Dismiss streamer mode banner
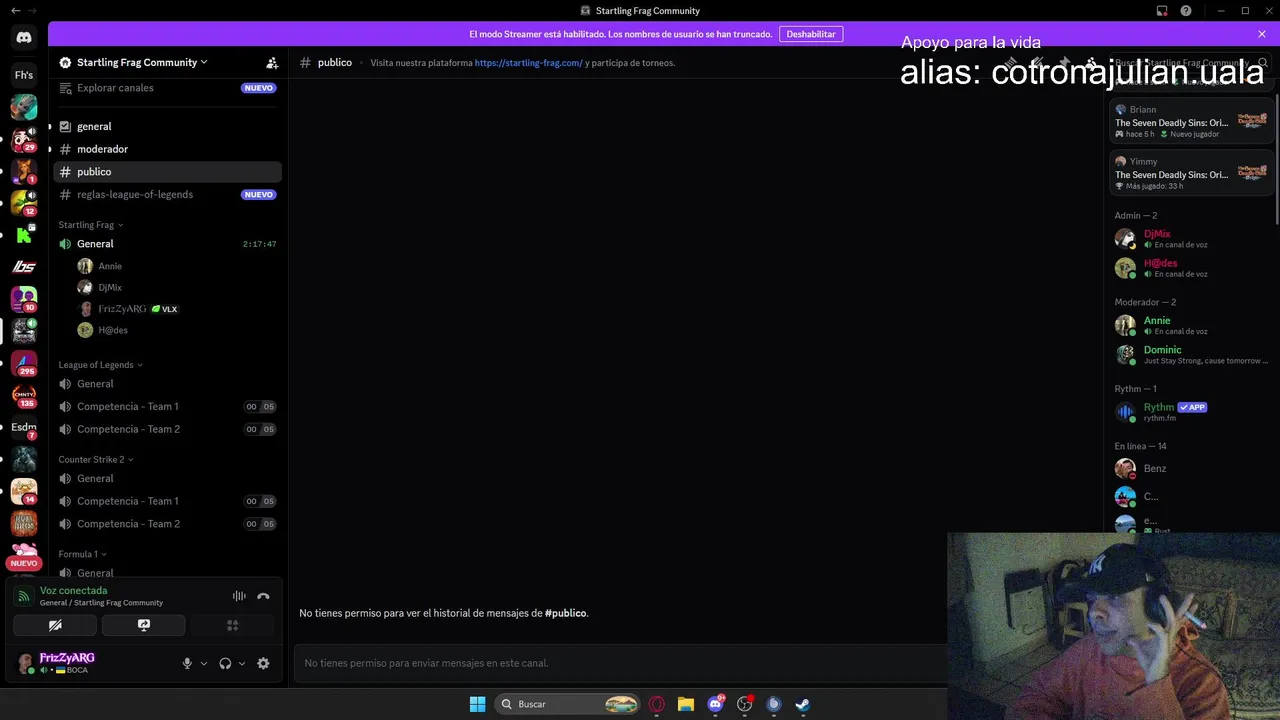1280x720 pixels. (1262, 34)
